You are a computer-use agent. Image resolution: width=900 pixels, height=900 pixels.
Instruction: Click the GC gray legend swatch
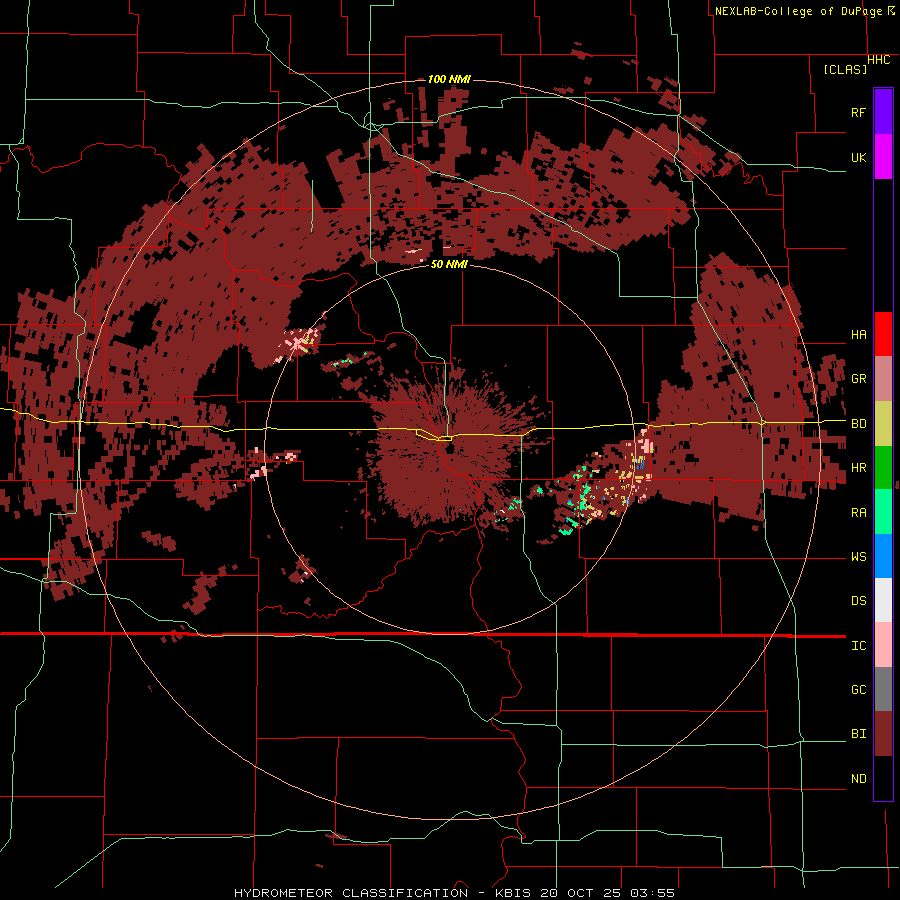pyautogui.click(x=883, y=689)
